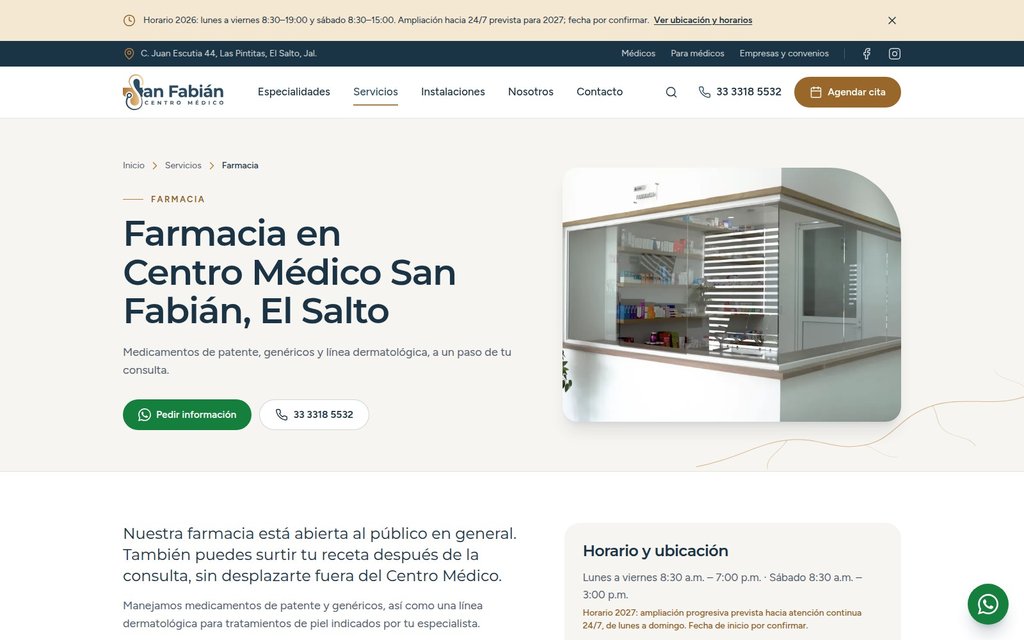
Task: Dismiss the schedule announcement banner
Action: (891, 20)
